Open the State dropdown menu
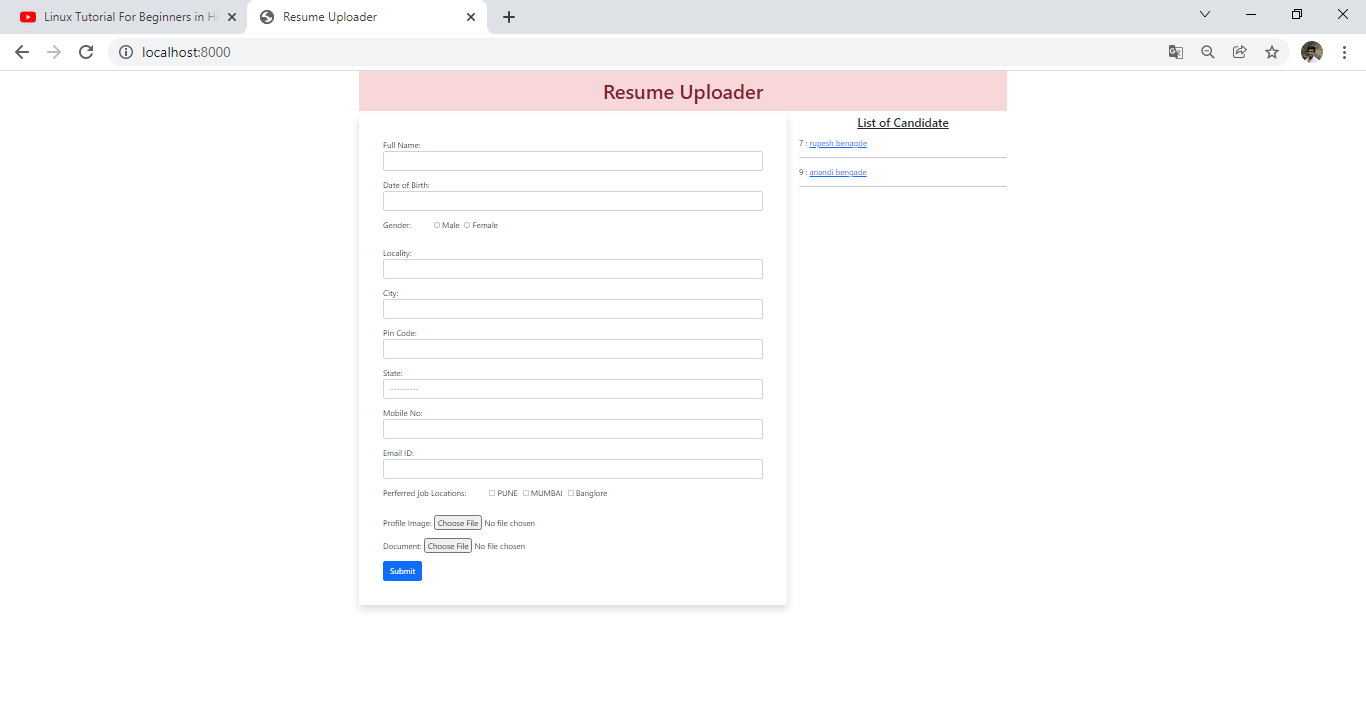This screenshot has width=1366, height=728. (572, 388)
